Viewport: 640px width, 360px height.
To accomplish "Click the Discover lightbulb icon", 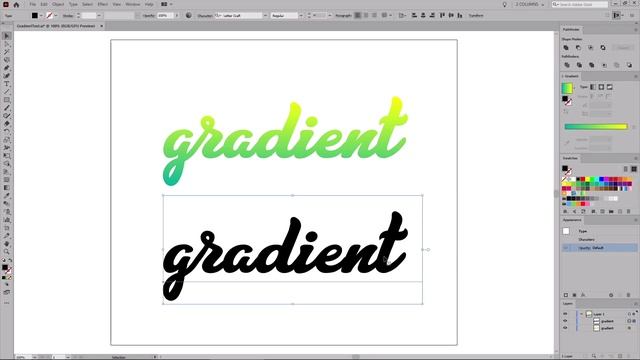I will 504,4.
